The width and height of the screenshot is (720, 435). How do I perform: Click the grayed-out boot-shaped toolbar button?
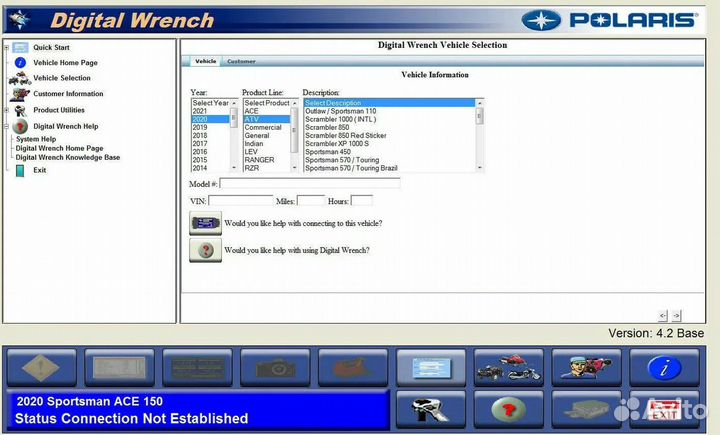click(x=353, y=367)
